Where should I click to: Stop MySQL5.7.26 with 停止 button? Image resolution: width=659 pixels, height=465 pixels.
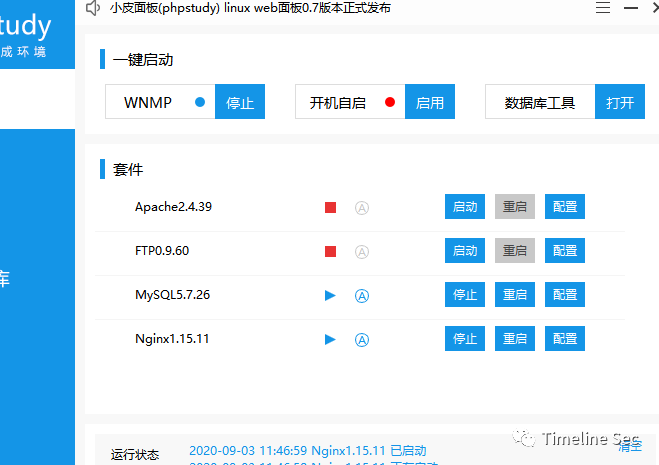465,294
